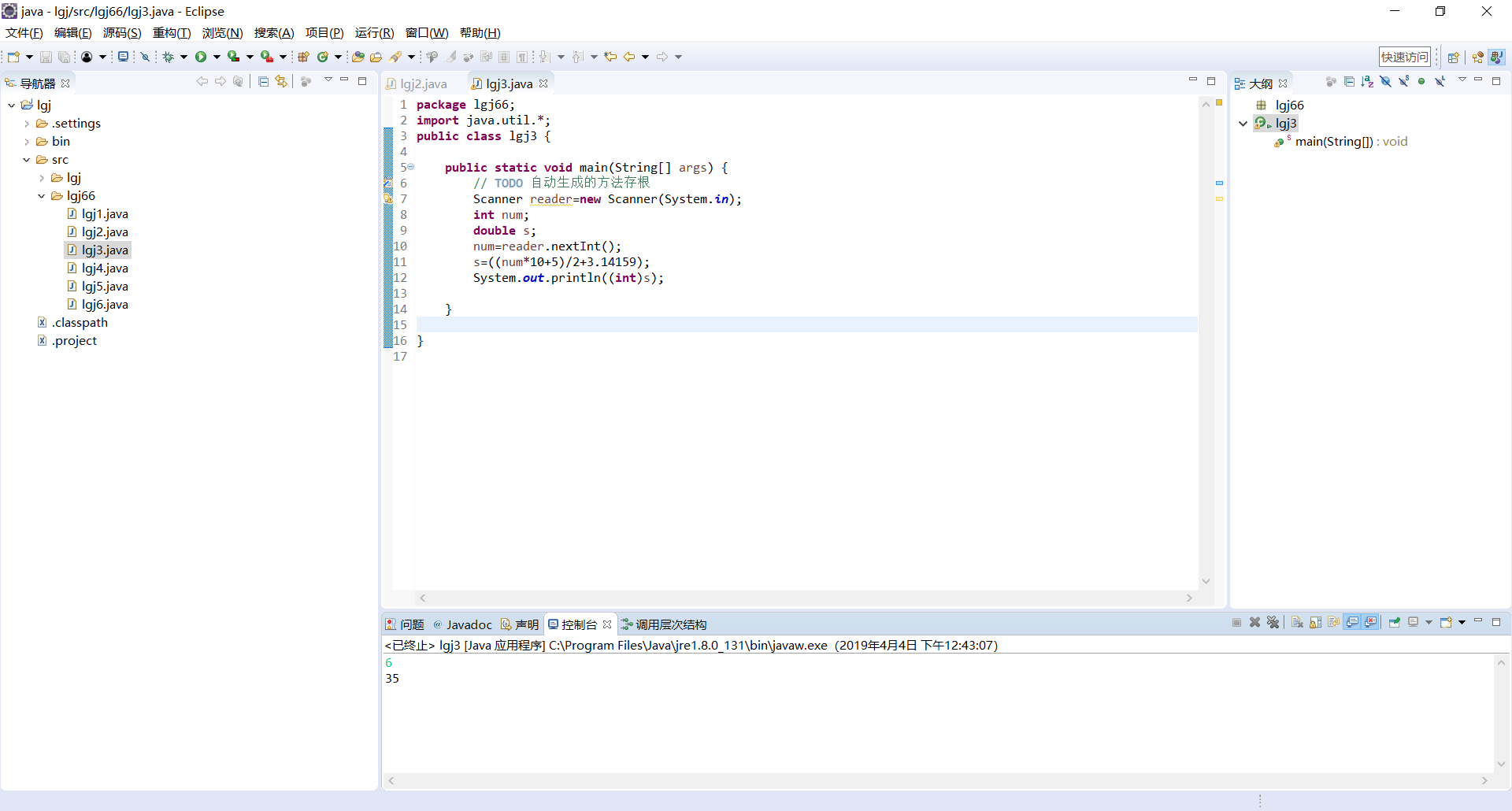Viewport: 1512px width, 811px height.
Task: Toggle Hide Fields in outline panel
Action: click(x=1385, y=82)
